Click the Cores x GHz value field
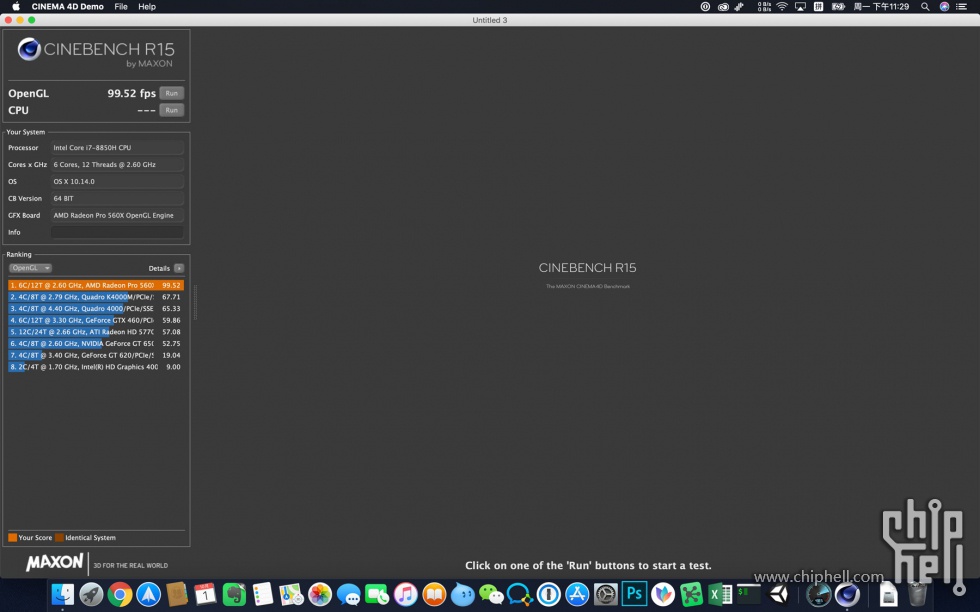 pyautogui.click(x=117, y=164)
